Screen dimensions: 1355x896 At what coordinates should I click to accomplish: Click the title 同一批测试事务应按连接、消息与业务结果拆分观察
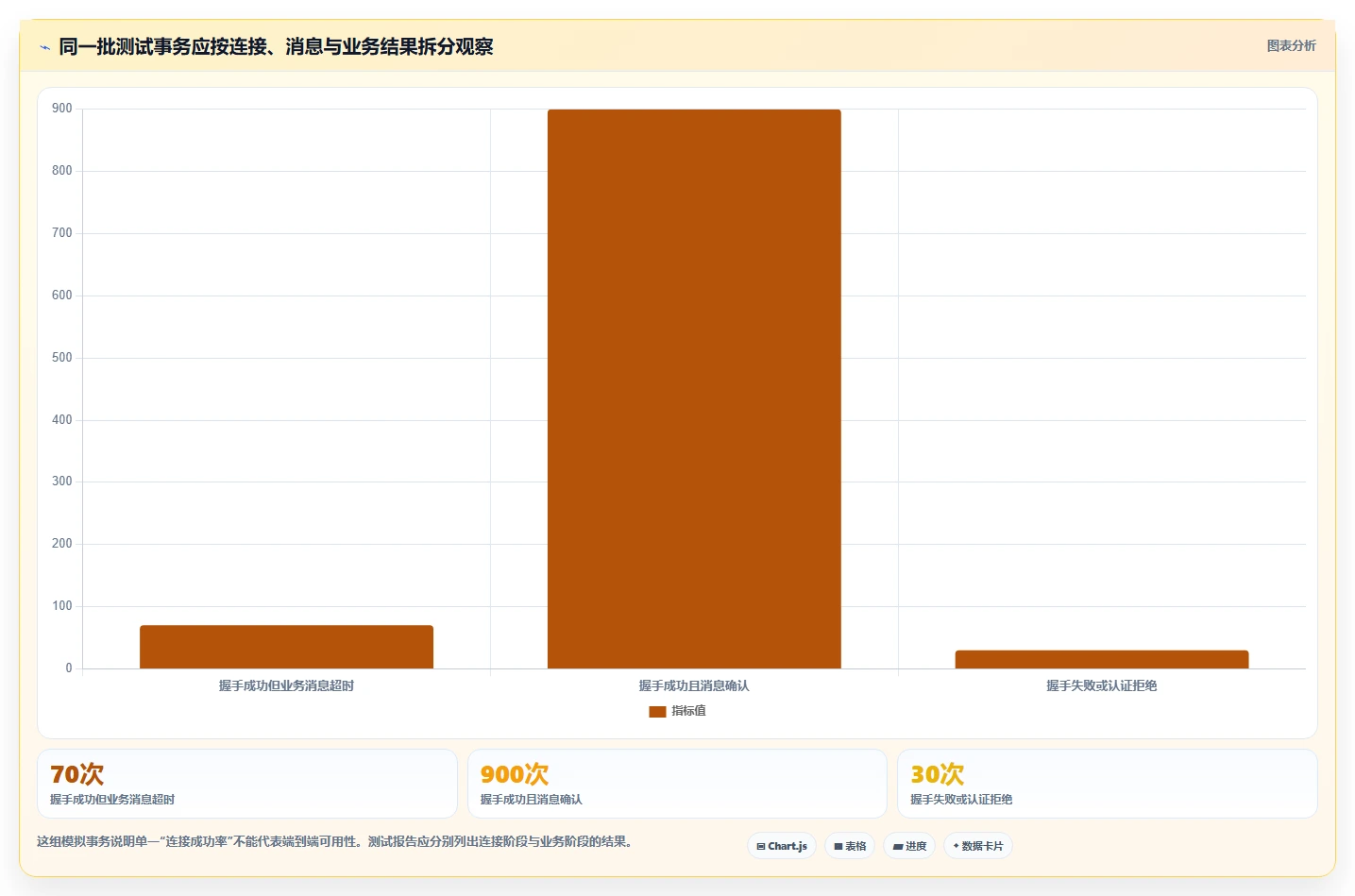[x=276, y=46]
